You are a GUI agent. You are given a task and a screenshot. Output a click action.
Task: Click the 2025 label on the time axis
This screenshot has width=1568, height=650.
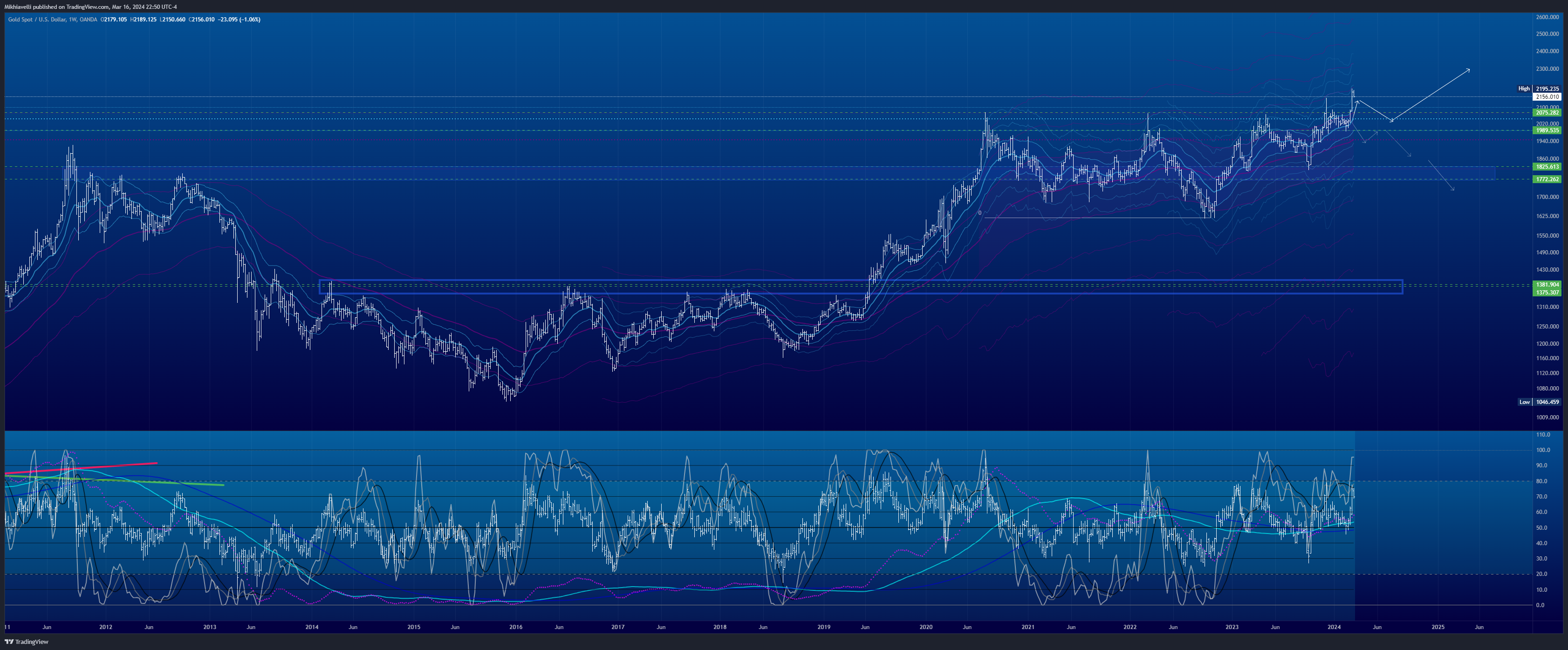tap(1438, 627)
